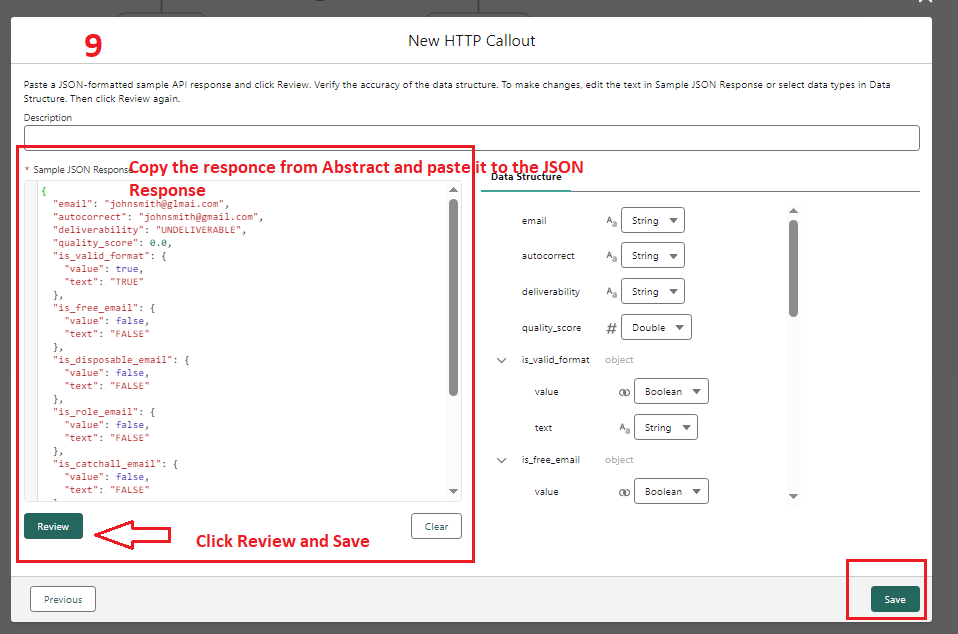Open the is_valid_format value Boolean dropdown
The width and height of the screenshot is (958, 634).
(671, 391)
